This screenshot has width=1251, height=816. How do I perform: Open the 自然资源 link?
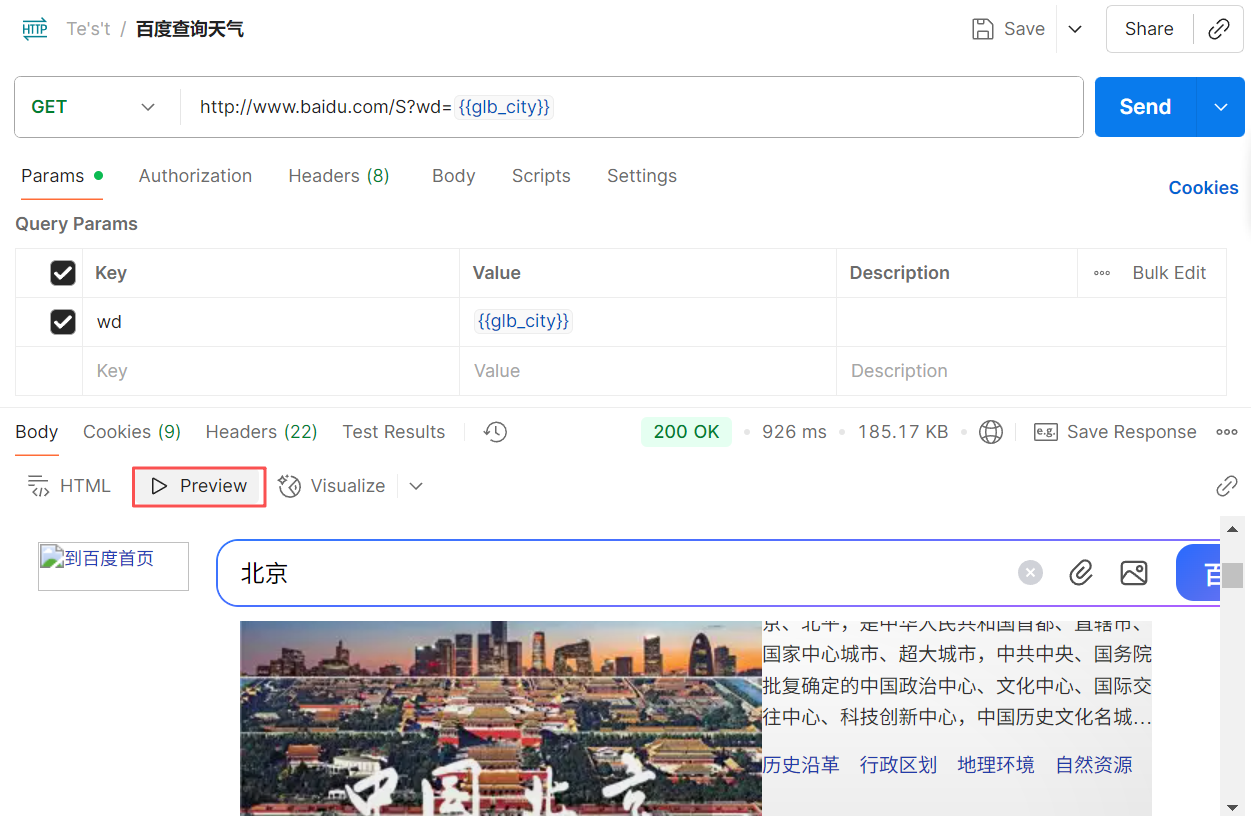(1094, 765)
